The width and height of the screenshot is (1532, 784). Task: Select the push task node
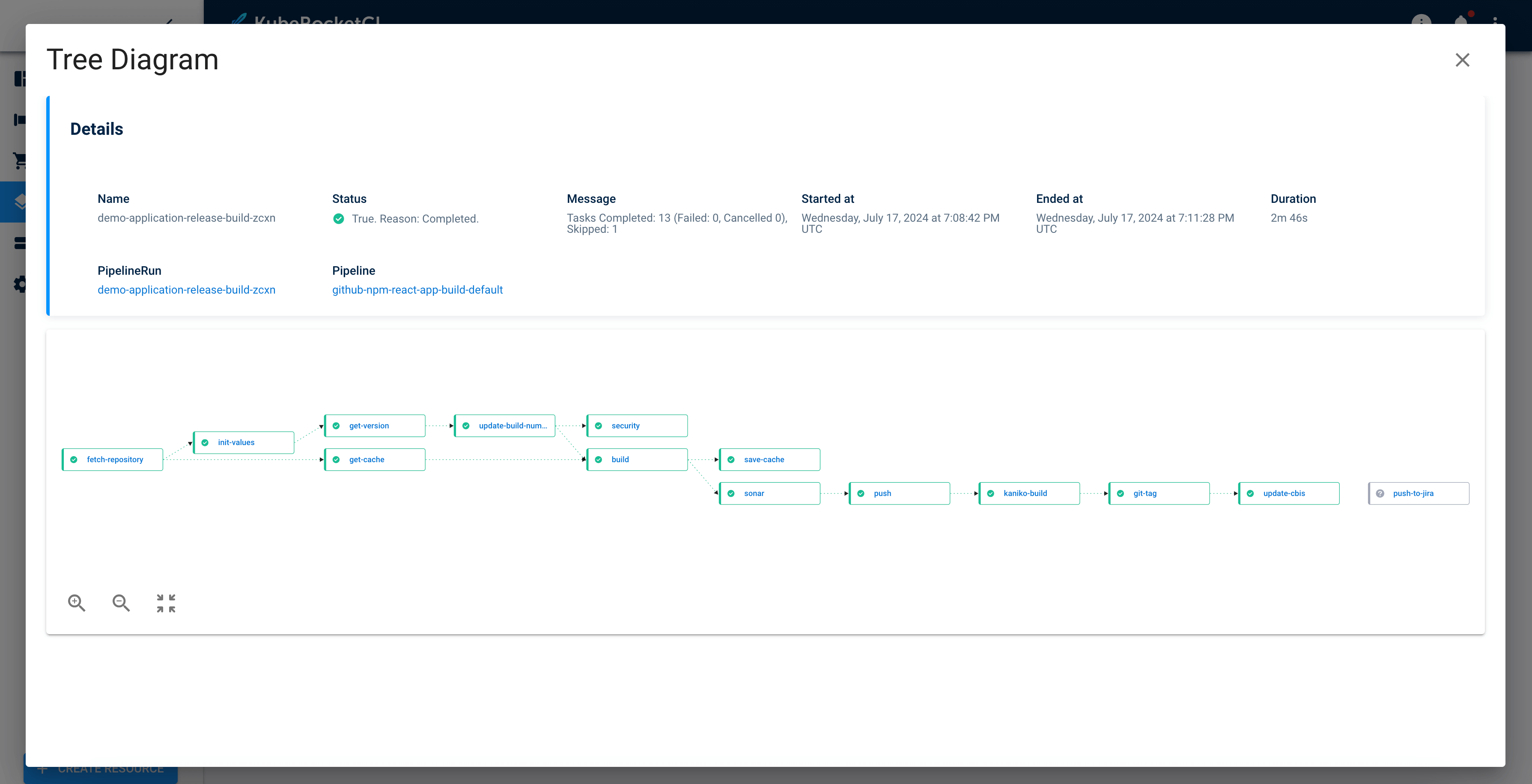click(x=899, y=493)
